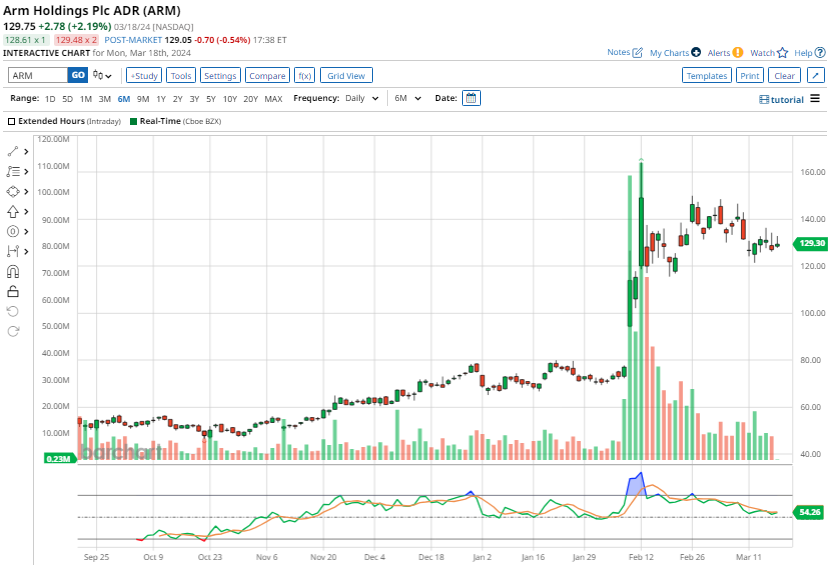
Task: Toggle the Real-Time Cboe BZX checkbox
Action: pyautogui.click(x=134, y=121)
